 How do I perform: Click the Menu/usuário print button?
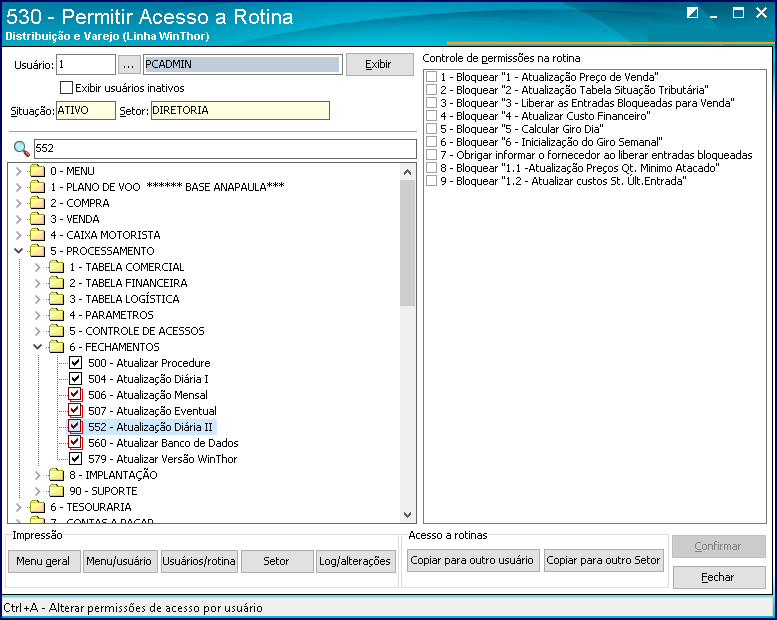(119, 561)
